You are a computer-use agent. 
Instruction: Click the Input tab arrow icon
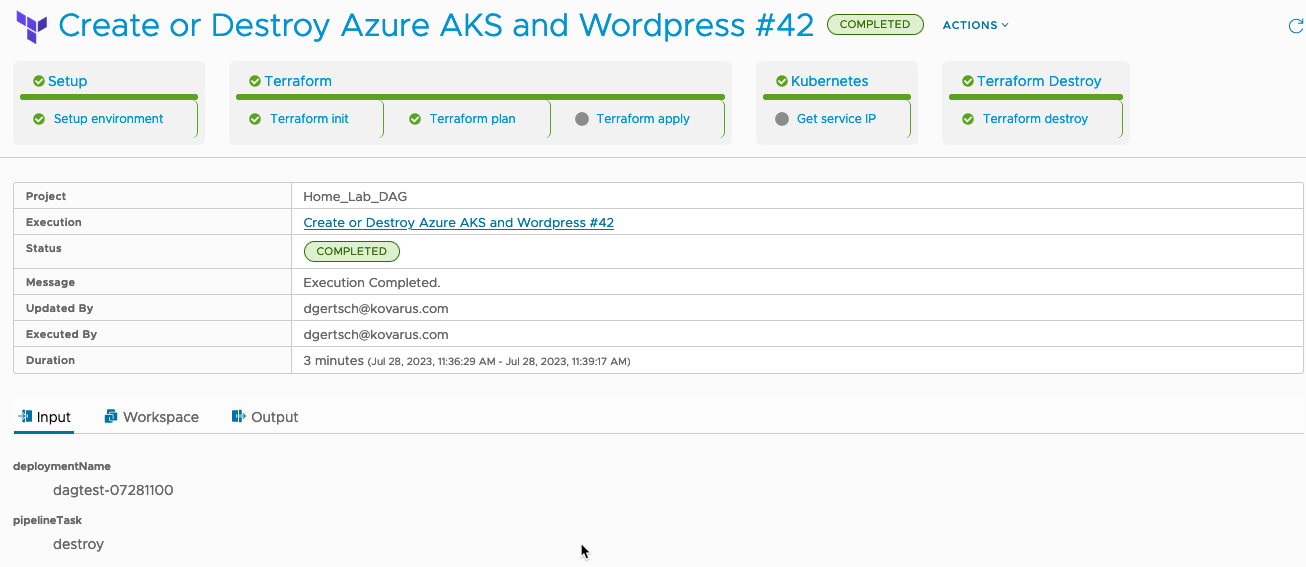coord(25,416)
